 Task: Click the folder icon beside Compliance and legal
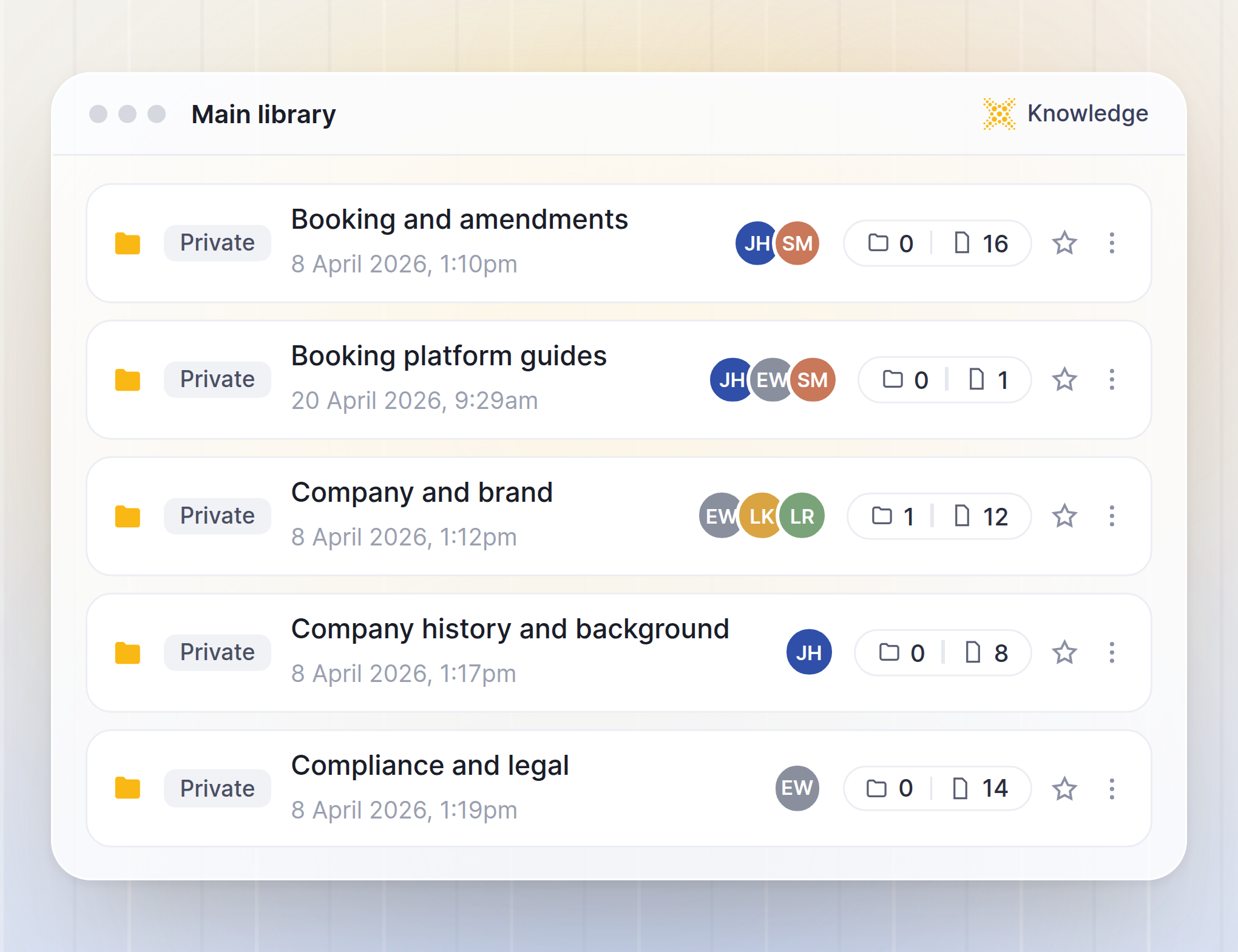[127, 788]
